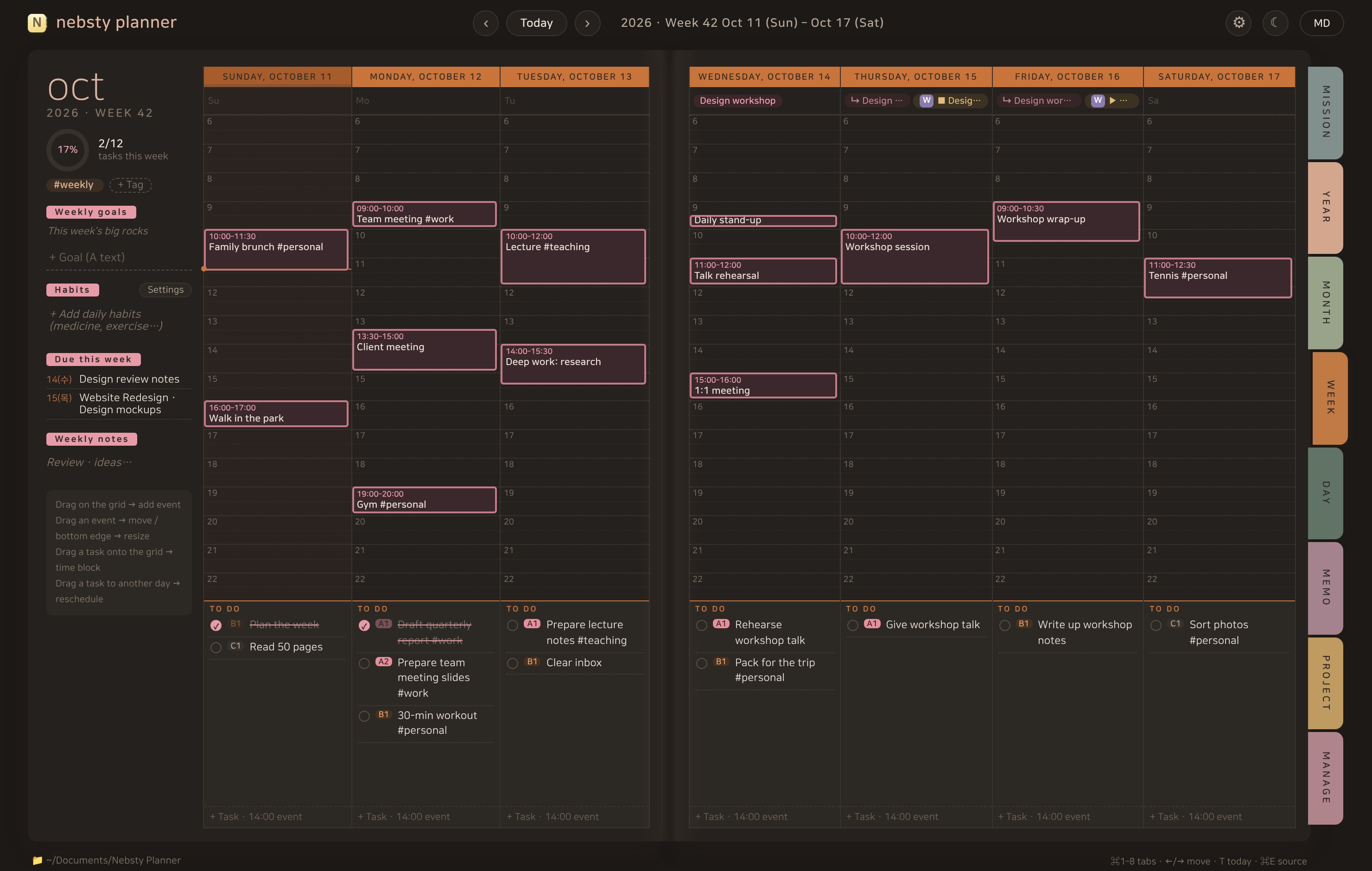The image size is (1372, 871).
Task: Open the MEMO tab
Action: [1325, 588]
